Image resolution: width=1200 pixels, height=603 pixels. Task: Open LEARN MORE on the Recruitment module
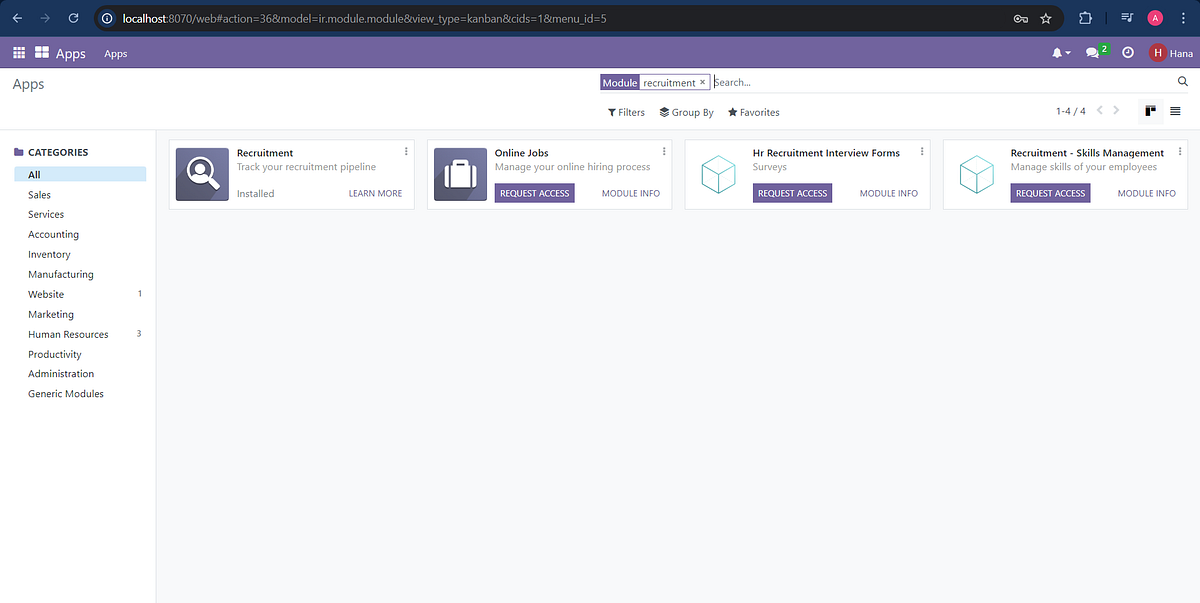pyautogui.click(x=375, y=192)
